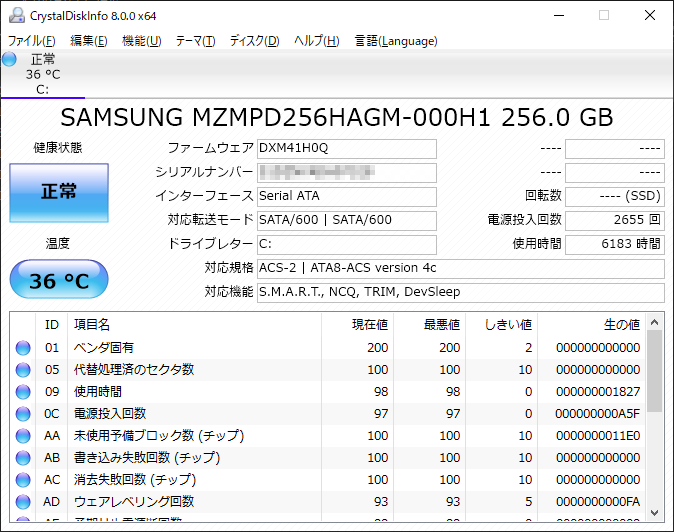Viewport: 674px width, 532px height.
Task: Click the status orb for row AD
Action: pyautogui.click(x=23, y=501)
